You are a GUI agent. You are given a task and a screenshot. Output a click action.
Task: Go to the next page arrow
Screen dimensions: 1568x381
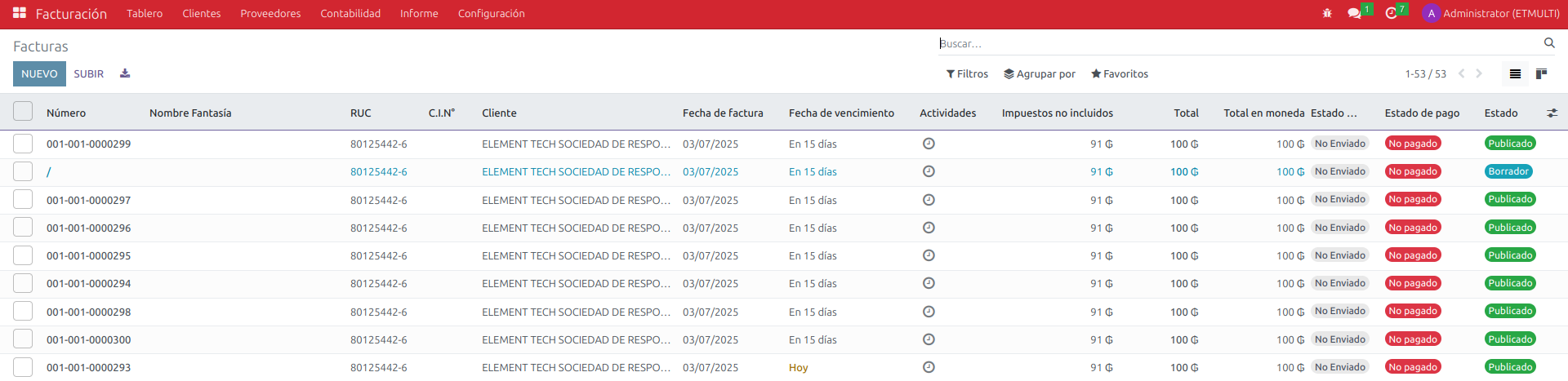tap(1479, 73)
